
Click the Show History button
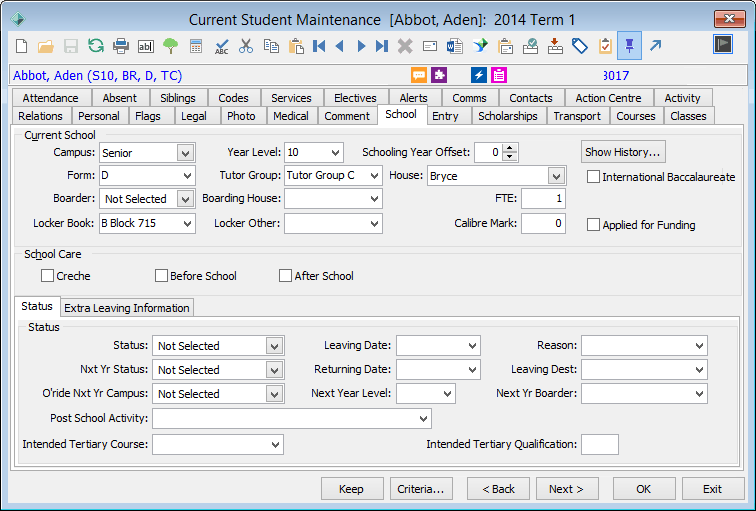[x=623, y=152]
